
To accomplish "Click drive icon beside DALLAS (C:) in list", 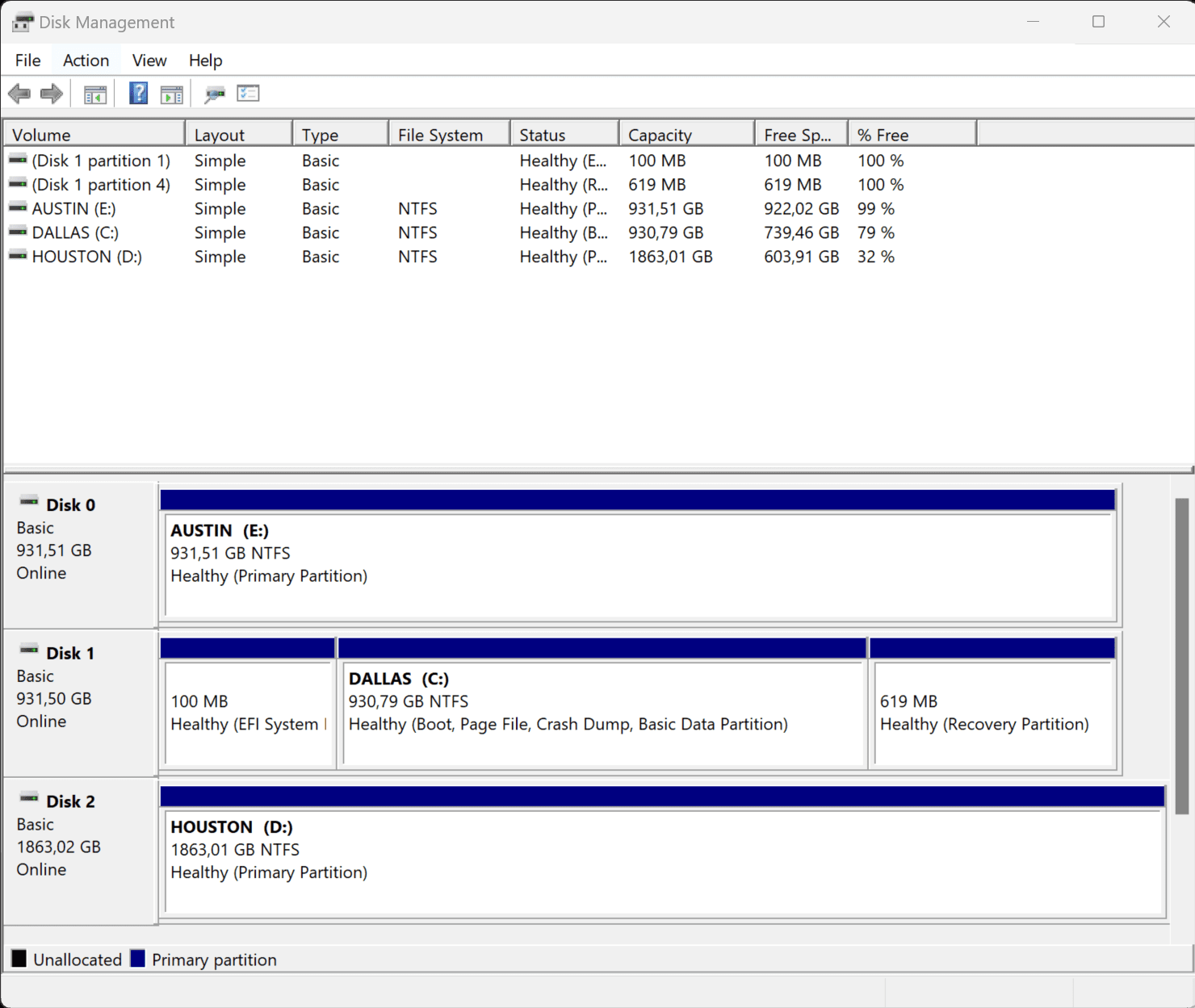I will pos(18,232).
